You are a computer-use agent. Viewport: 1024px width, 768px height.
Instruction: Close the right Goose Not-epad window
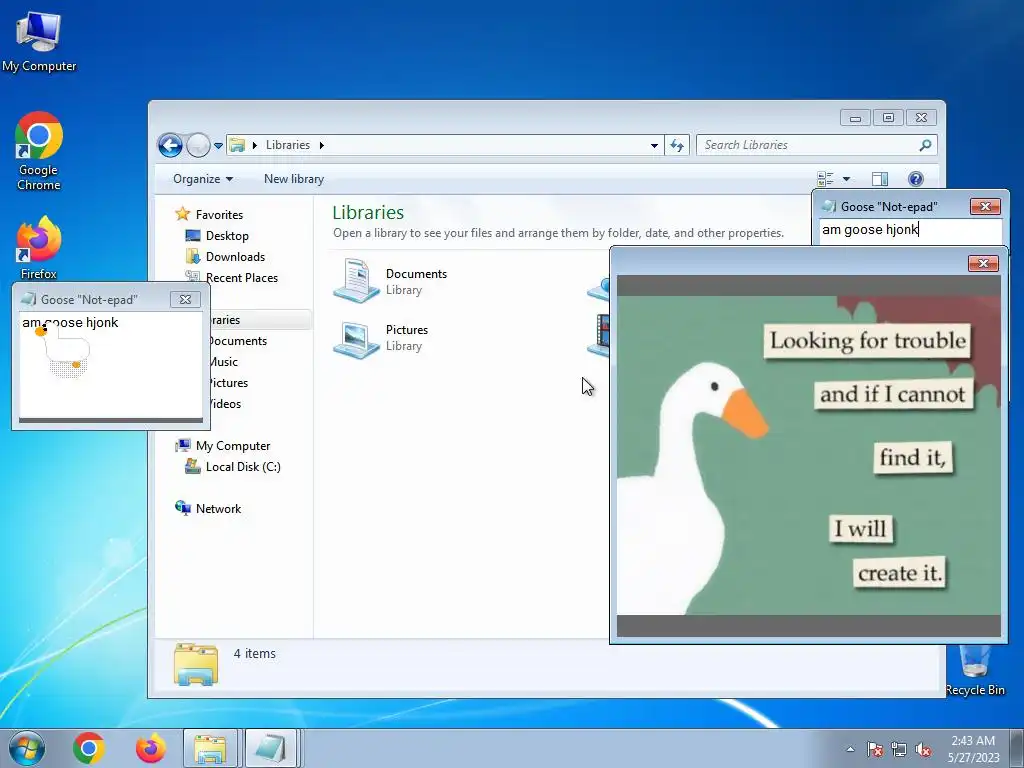tap(985, 206)
